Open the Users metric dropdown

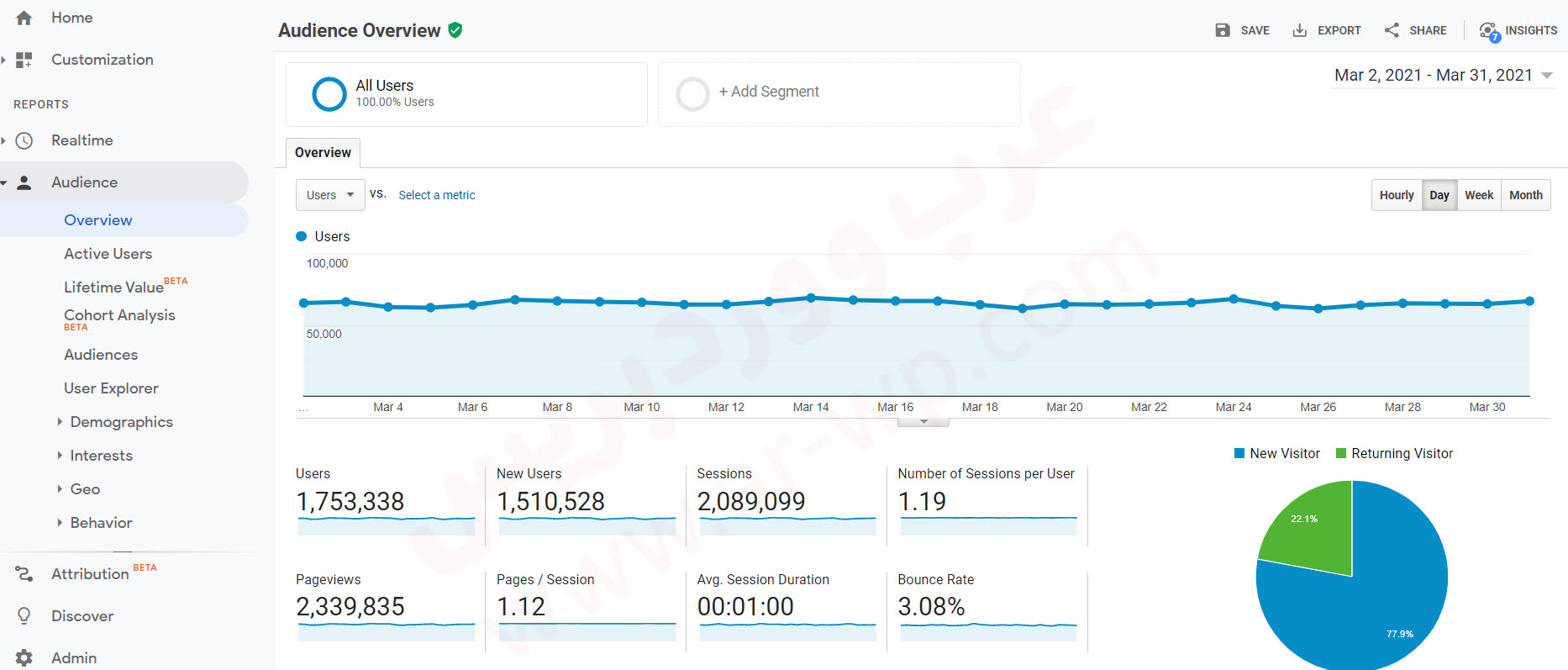pyautogui.click(x=330, y=195)
